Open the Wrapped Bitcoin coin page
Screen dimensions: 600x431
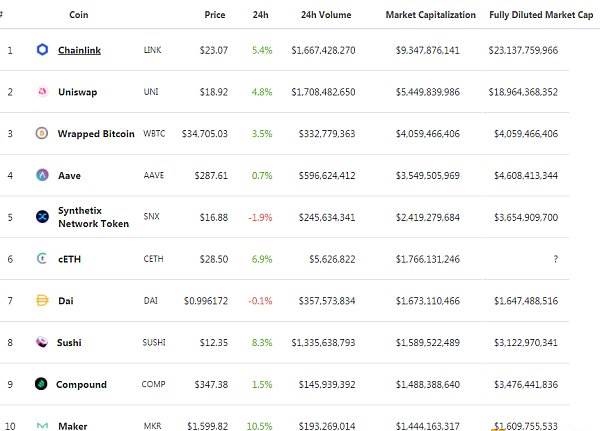point(96,134)
